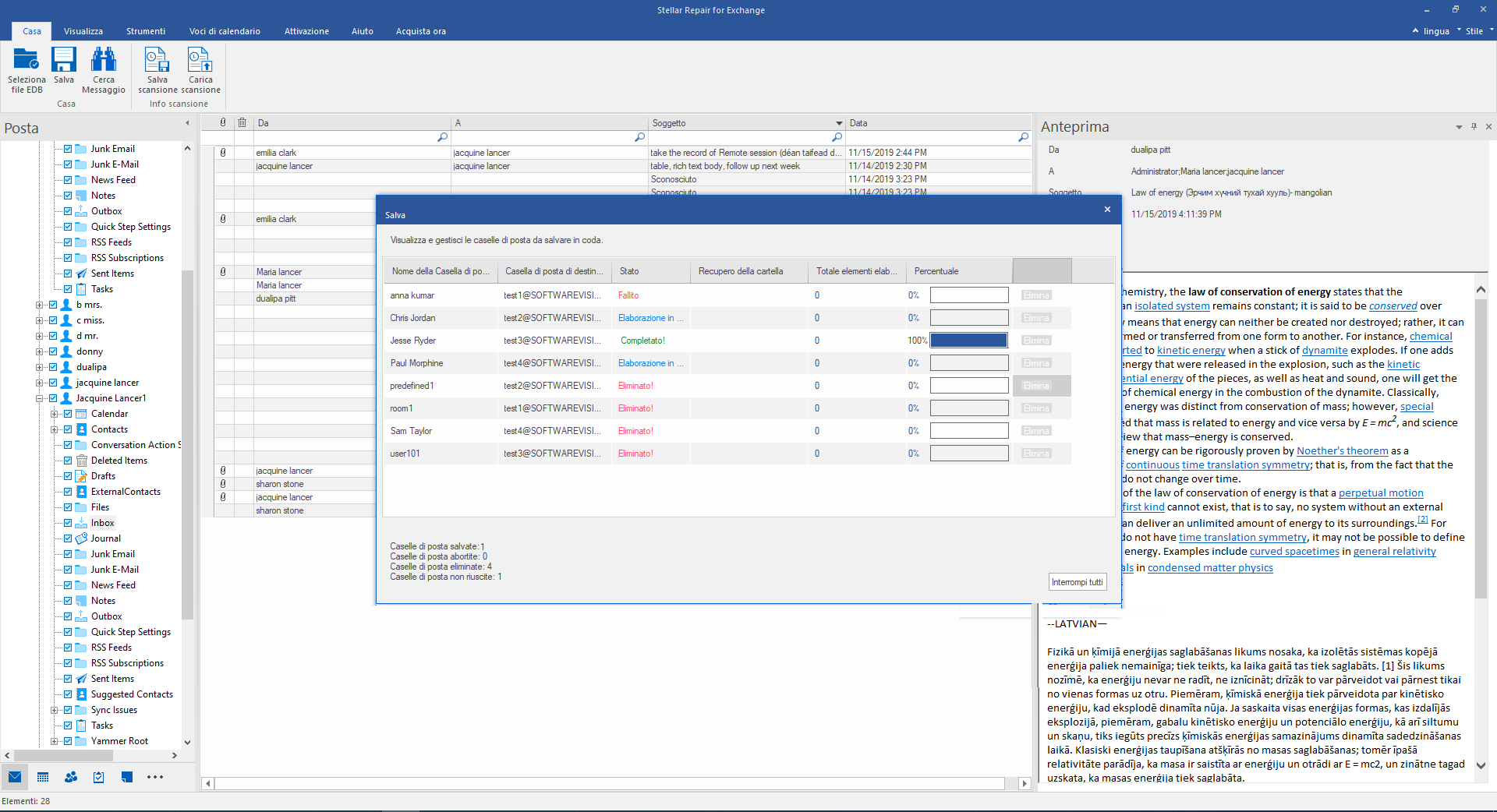Collapse the Posta panel arrow
Image resolution: width=1497 pixels, height=812 pixels.
(187, 123)
